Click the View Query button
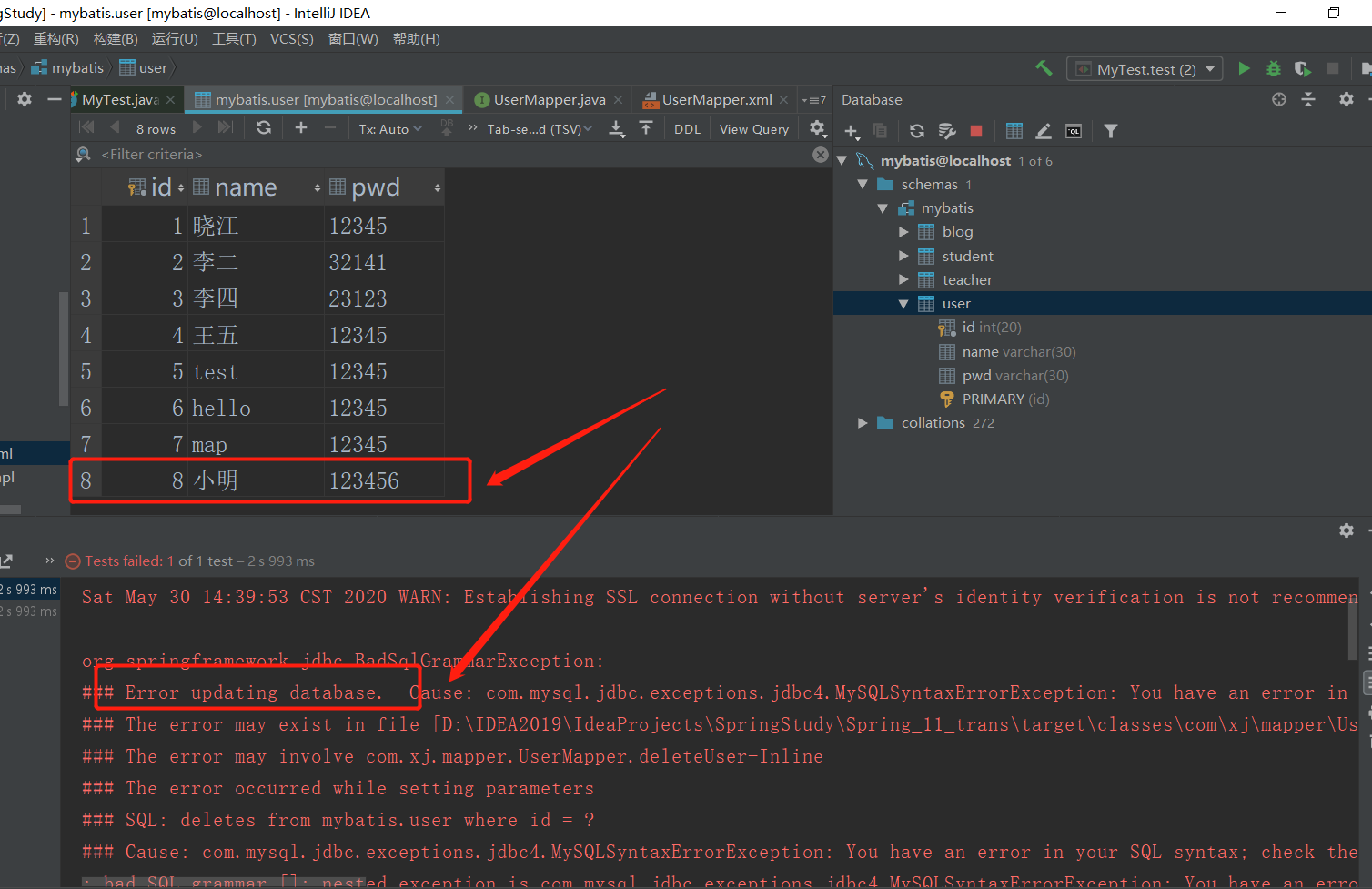Image resolution: width=1372 pixels, height=889 pixels. pos(753,129)
